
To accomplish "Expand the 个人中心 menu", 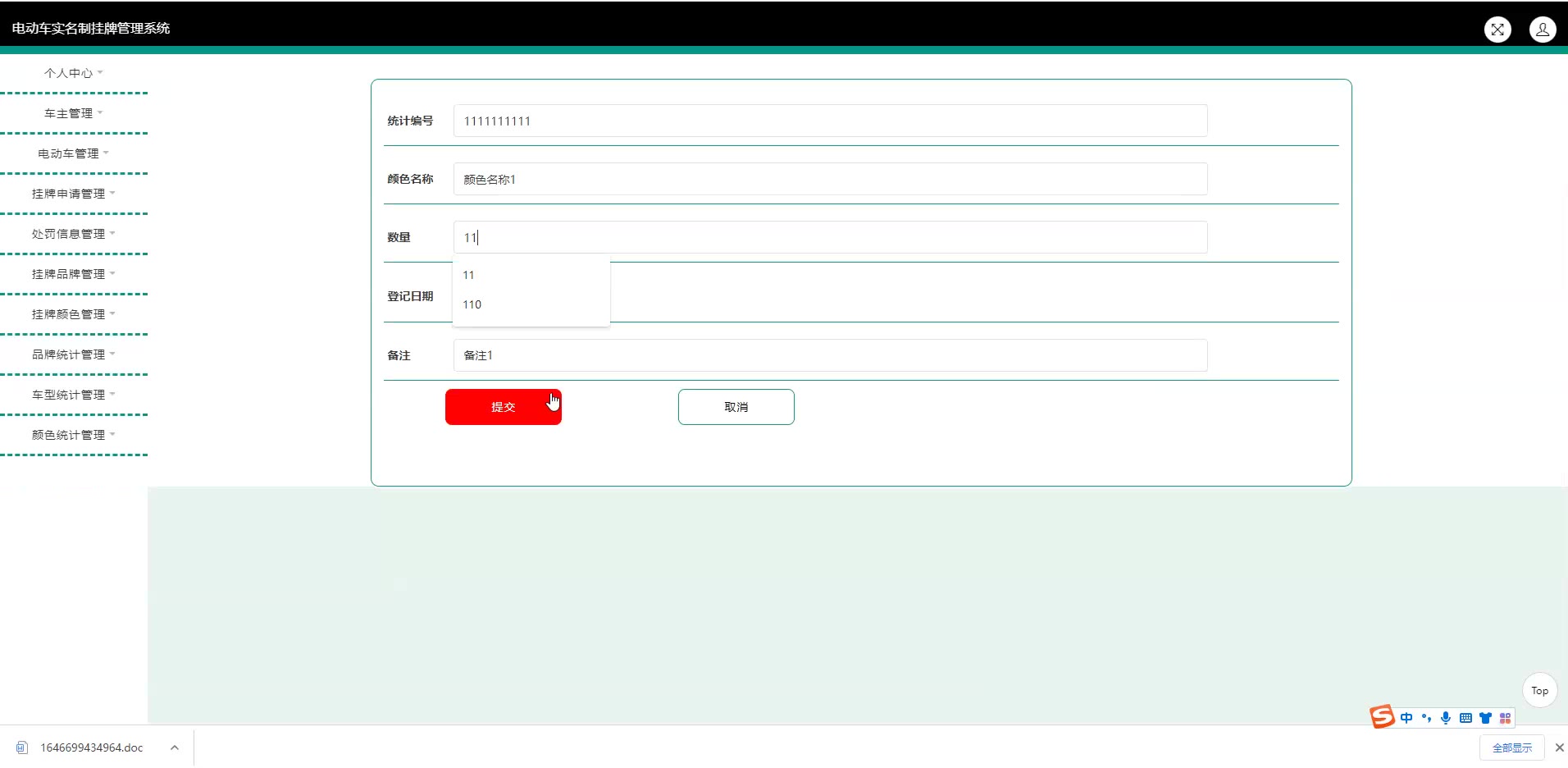I will click(x=74, y=73).
